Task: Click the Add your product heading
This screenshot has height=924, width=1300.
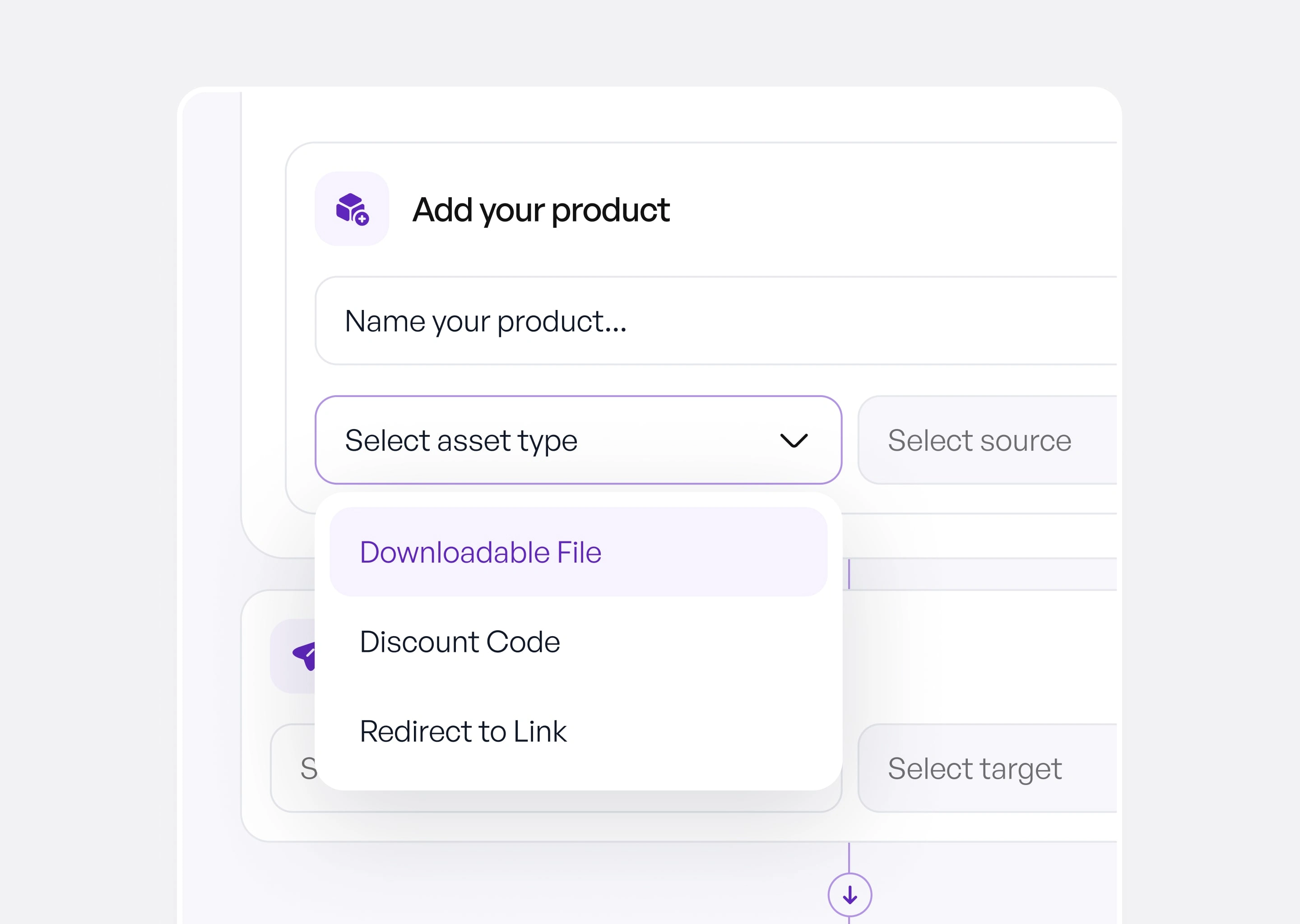Action: coord(541,210)
